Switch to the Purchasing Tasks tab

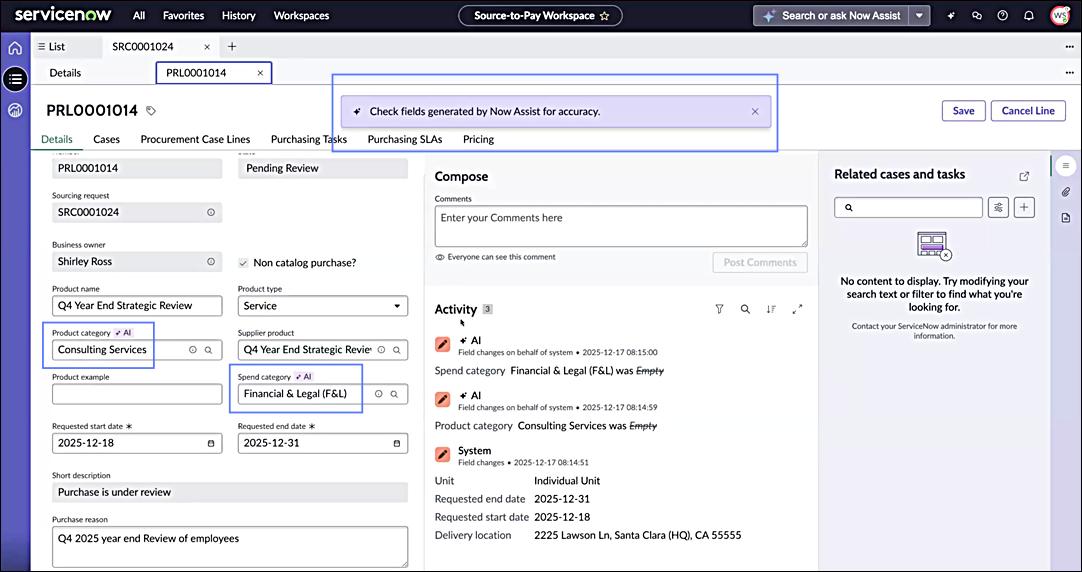[x=308, y=139]
